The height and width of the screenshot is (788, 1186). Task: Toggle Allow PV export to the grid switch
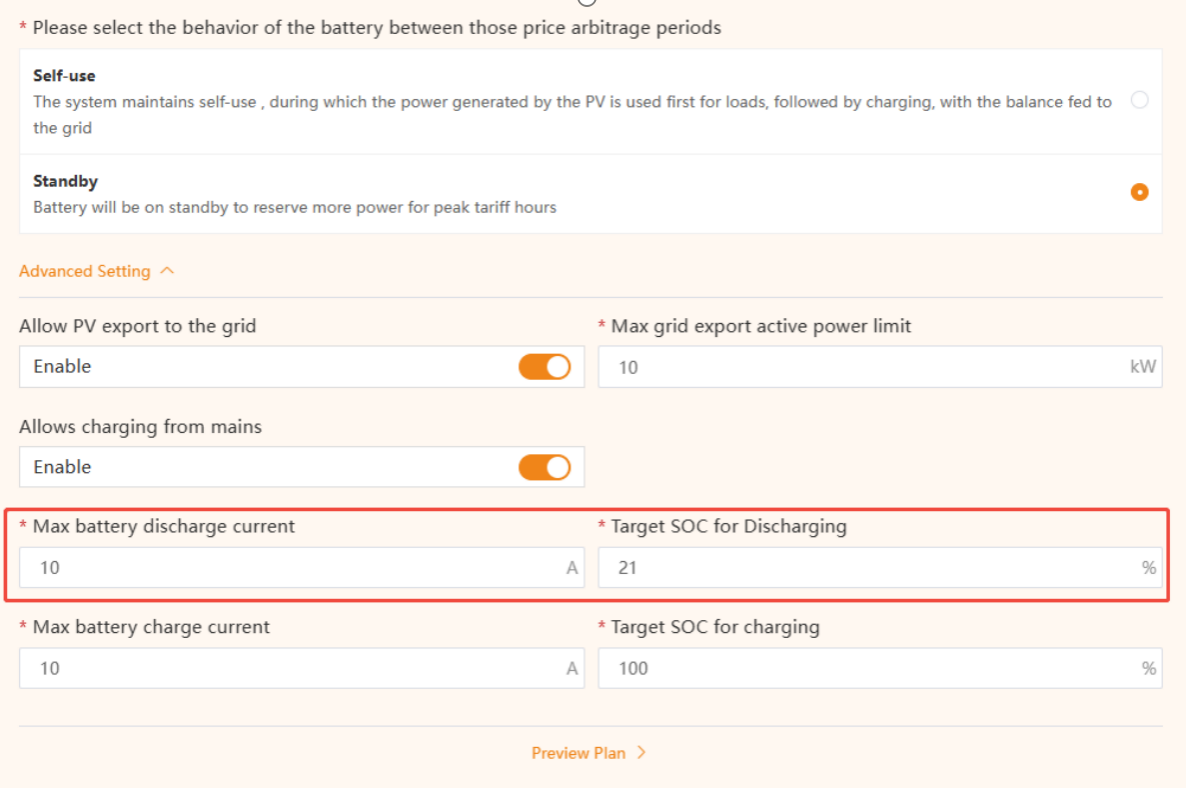(544, 367)
